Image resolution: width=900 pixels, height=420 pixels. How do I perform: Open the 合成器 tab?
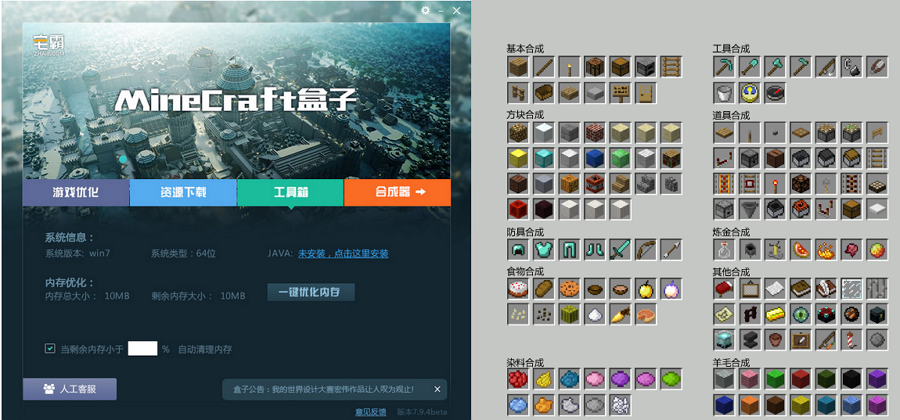[397, 192]
